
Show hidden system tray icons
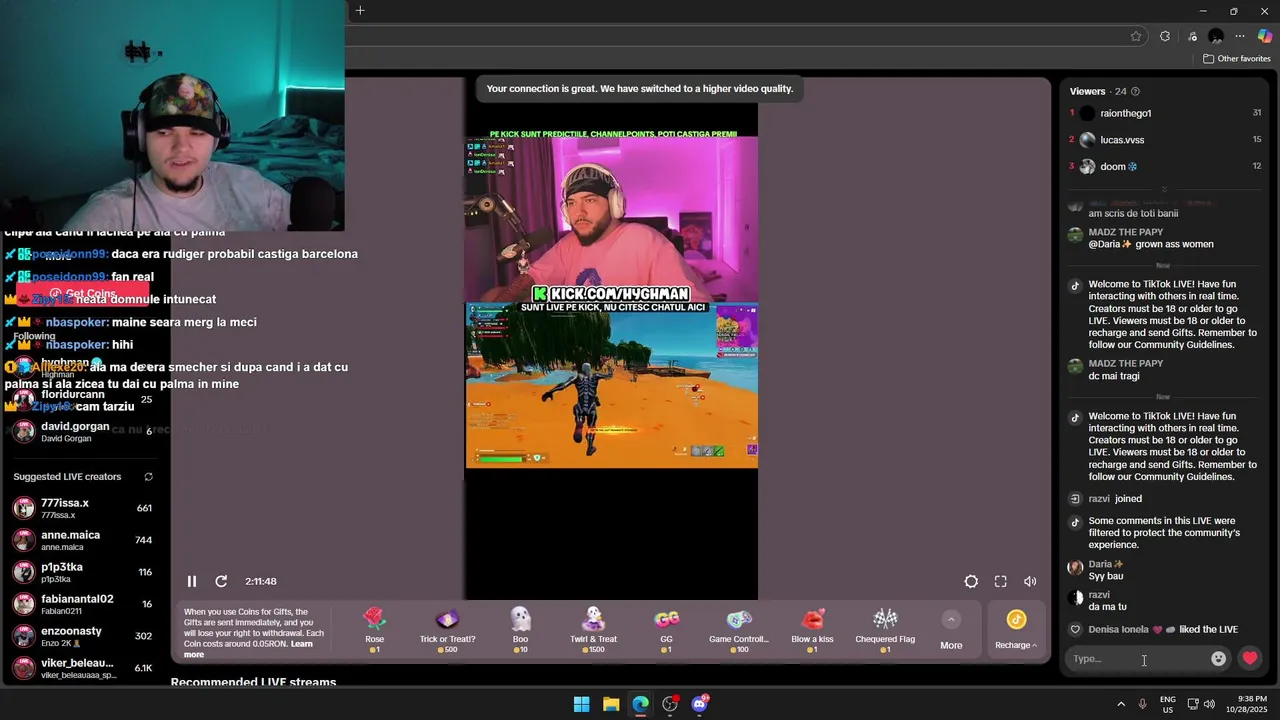point(1120,704)
